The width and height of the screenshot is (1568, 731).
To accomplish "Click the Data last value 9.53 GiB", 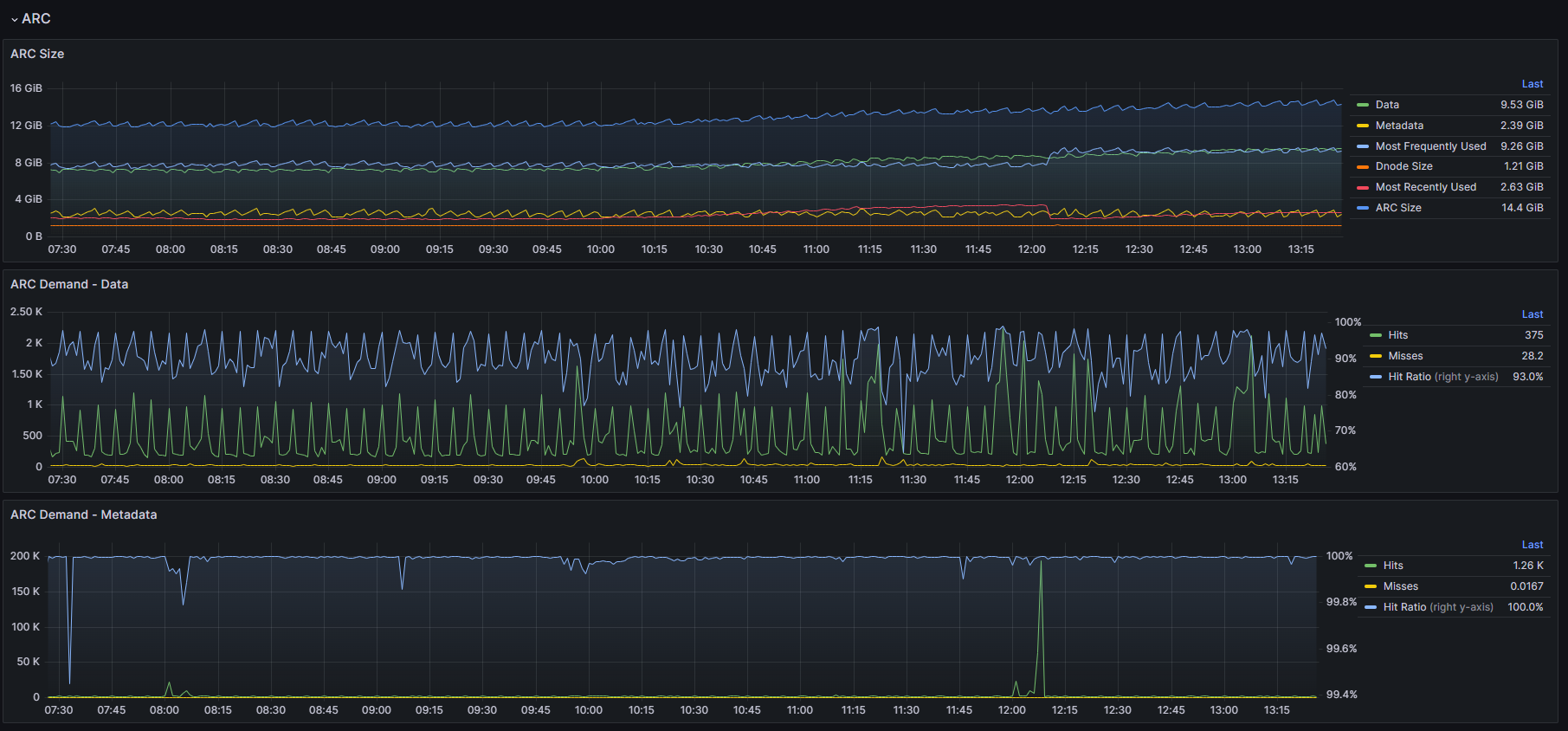I will coord(1522,105).
